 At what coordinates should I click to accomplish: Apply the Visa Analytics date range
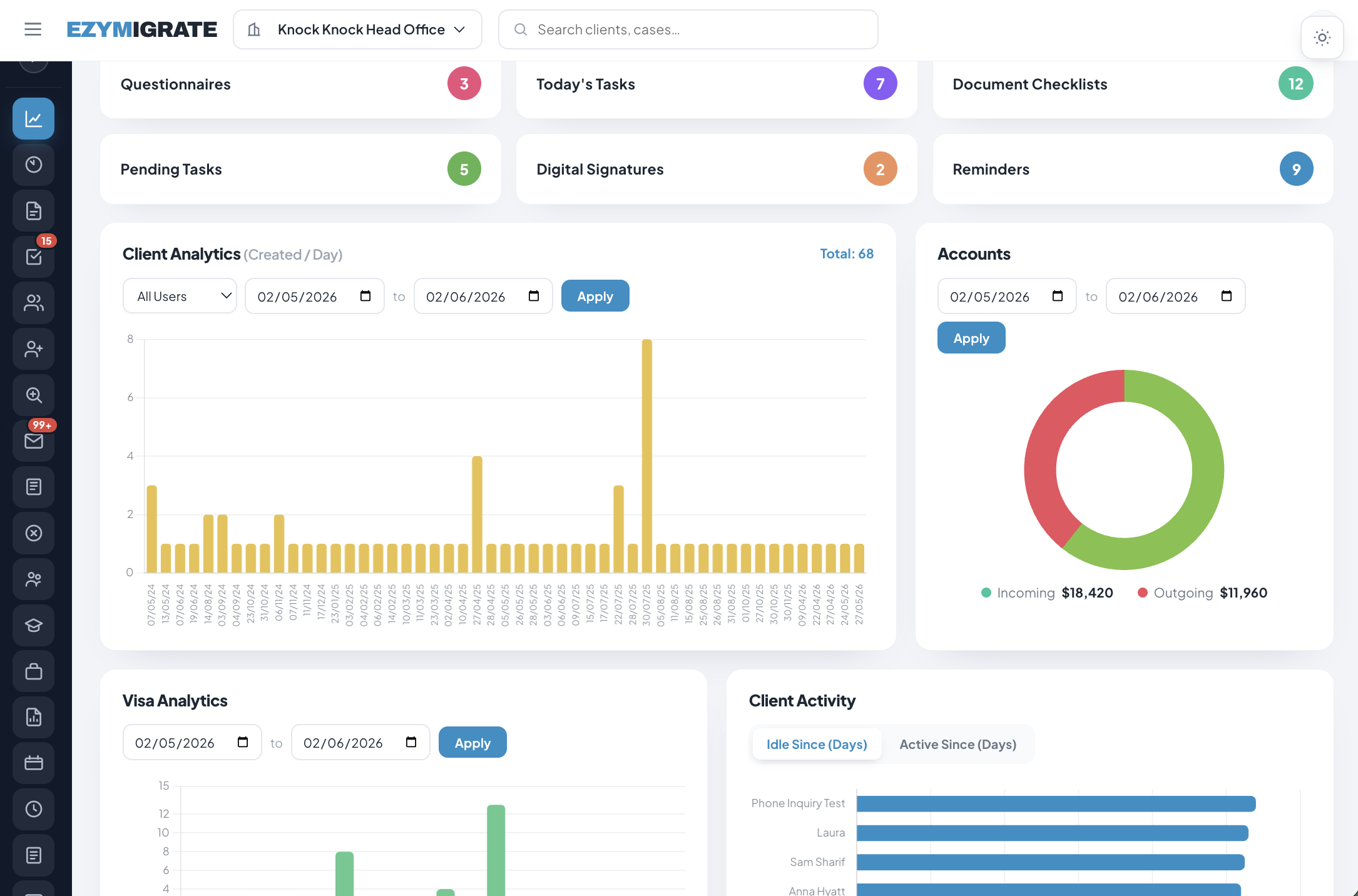coord(472,743)
